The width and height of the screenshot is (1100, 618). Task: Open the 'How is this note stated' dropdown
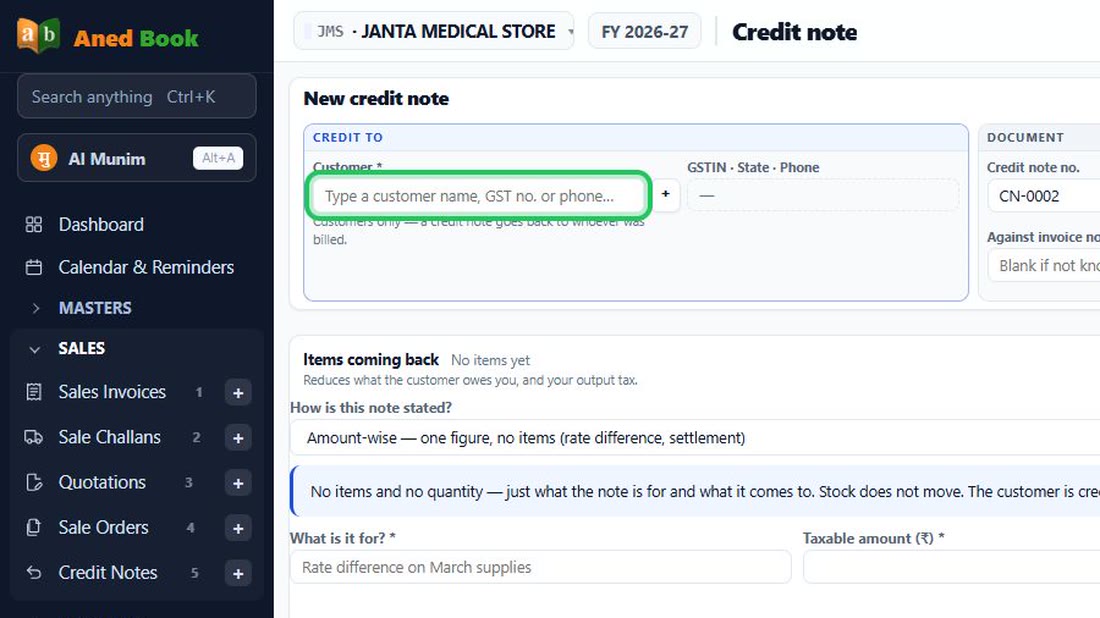tap(695, 438)
